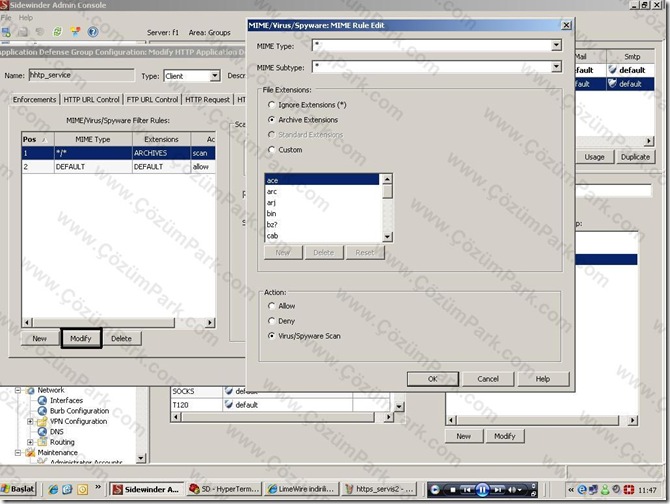Expand quick launch chevron in taskbar
This screenshot has width=670, height=504.
pyautogui.click(x=98, y=487)
